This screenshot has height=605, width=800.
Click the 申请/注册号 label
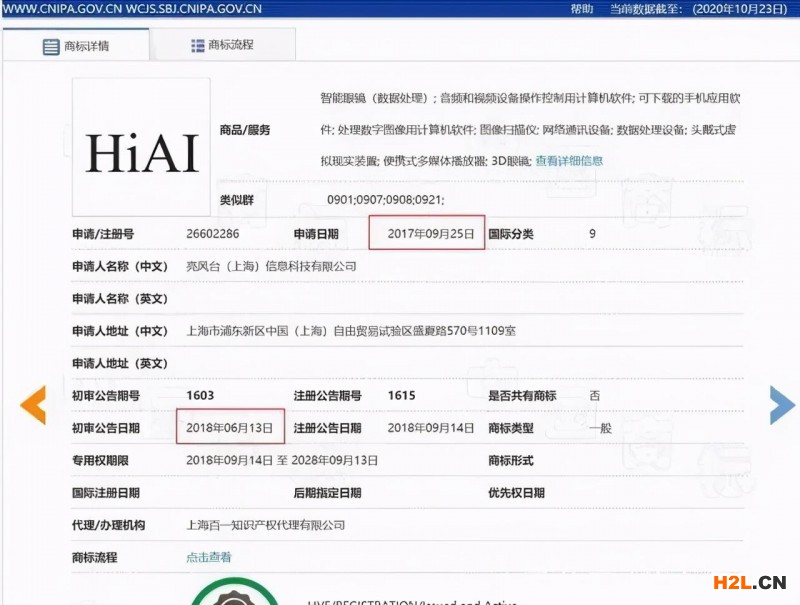(103, 234)
